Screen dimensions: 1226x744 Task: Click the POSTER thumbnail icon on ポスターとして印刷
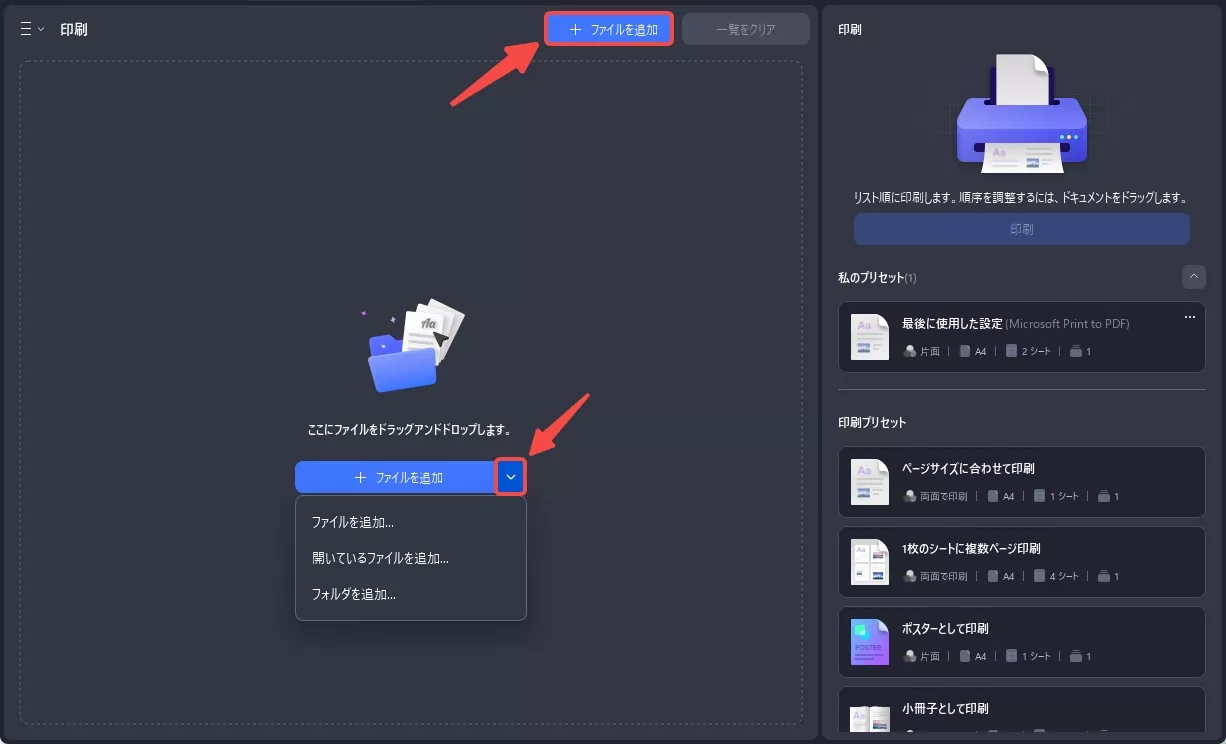tap(869, 641)
